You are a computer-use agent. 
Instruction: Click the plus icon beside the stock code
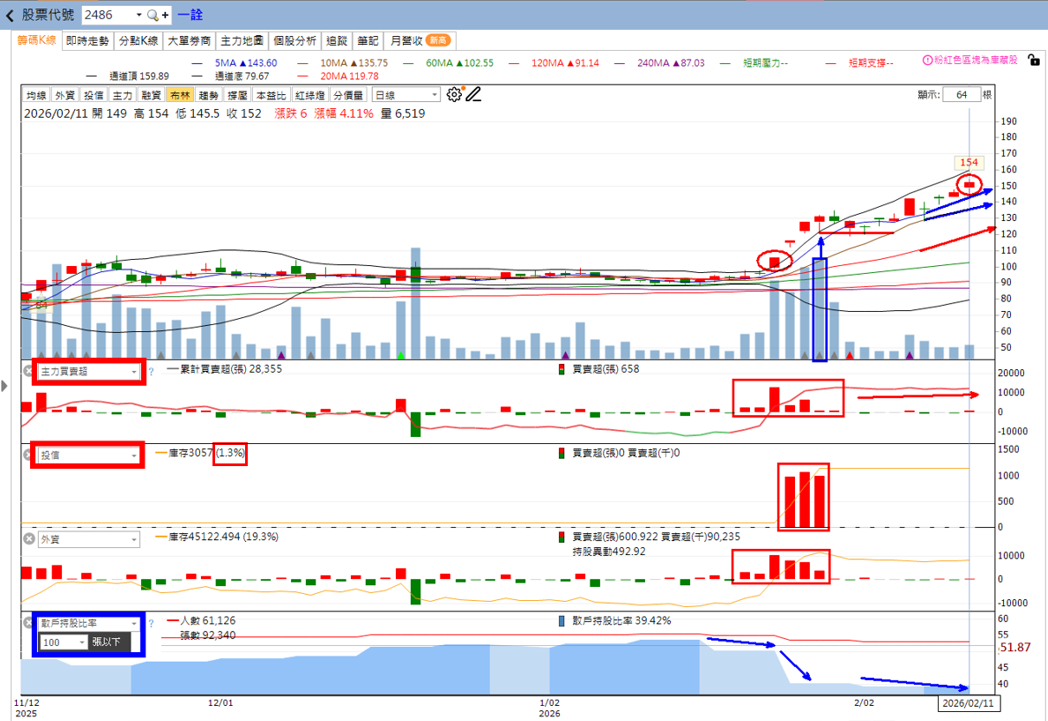point(165,15)
